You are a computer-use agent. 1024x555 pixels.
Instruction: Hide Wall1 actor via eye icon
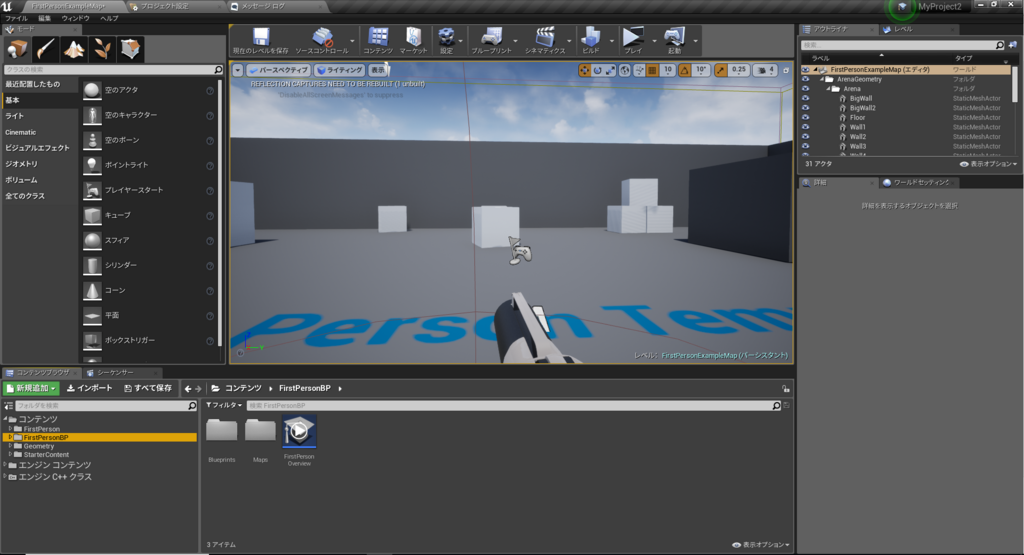click(805, 127)
